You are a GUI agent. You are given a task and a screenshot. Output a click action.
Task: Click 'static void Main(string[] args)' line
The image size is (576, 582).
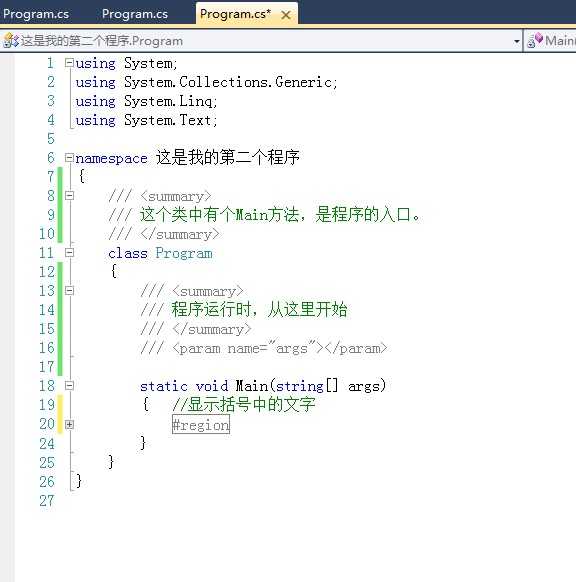click(x=263, y=386)
